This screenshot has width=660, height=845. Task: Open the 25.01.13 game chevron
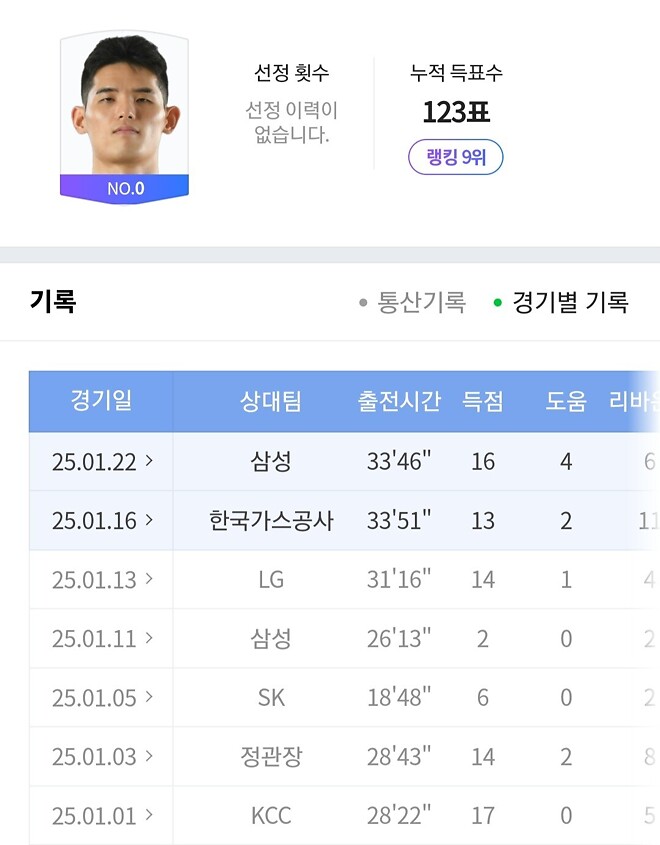pos(149,579)
